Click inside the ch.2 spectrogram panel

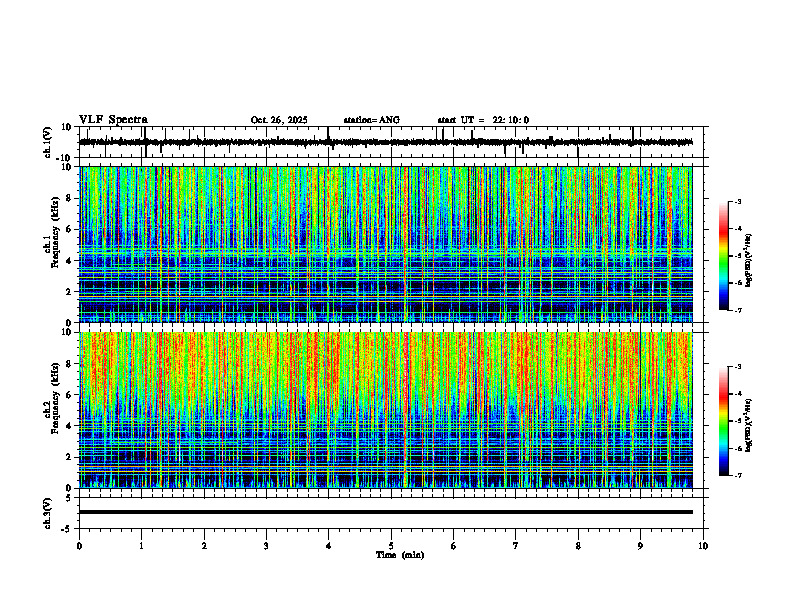tap(385, 410)
